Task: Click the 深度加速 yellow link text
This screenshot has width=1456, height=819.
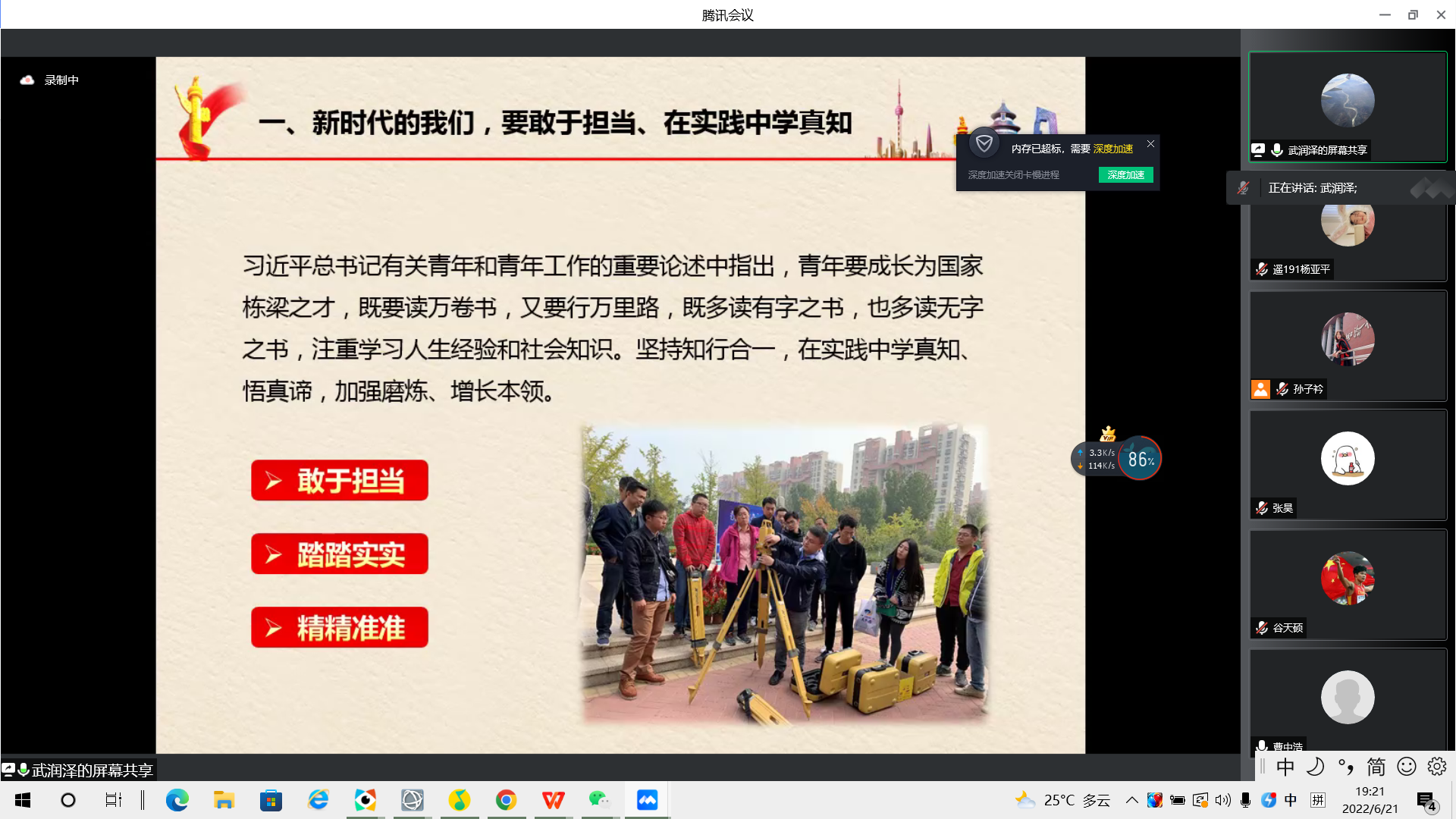Action: (1112, 149)
